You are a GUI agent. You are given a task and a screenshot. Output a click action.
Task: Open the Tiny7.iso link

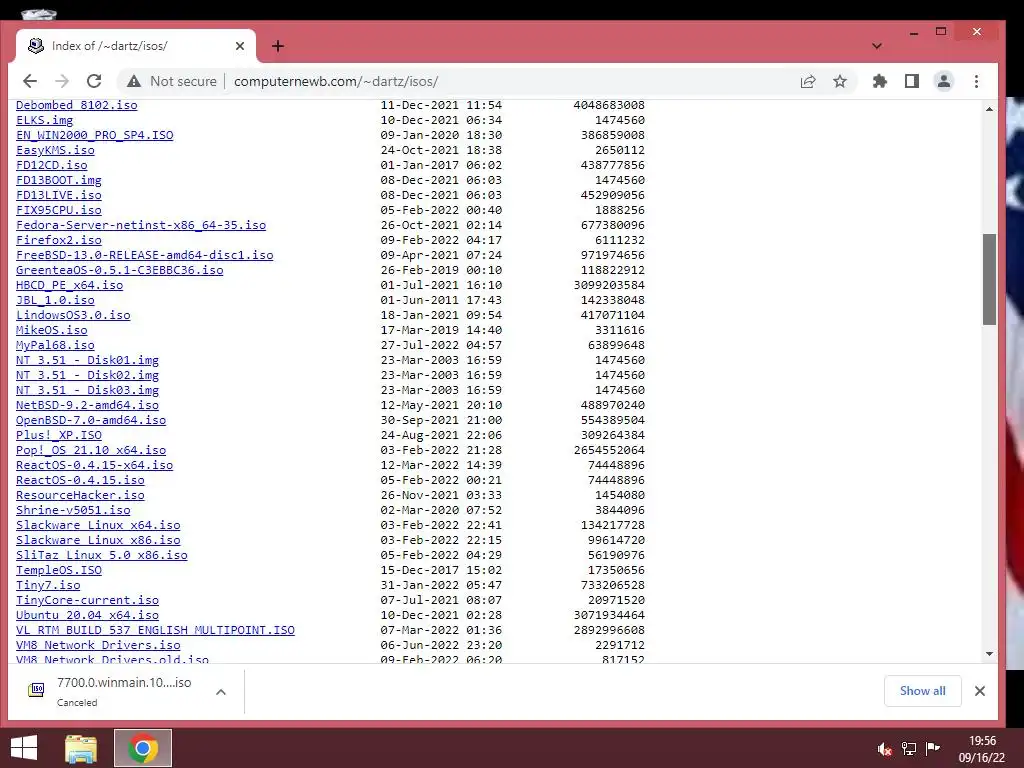pyautogui.click(x=48, y=586)
